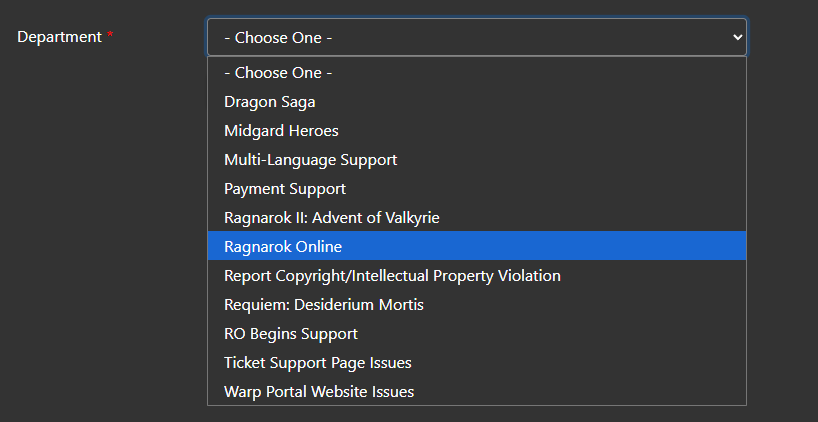Choose Dragon Saga from the list

[270, 102]
